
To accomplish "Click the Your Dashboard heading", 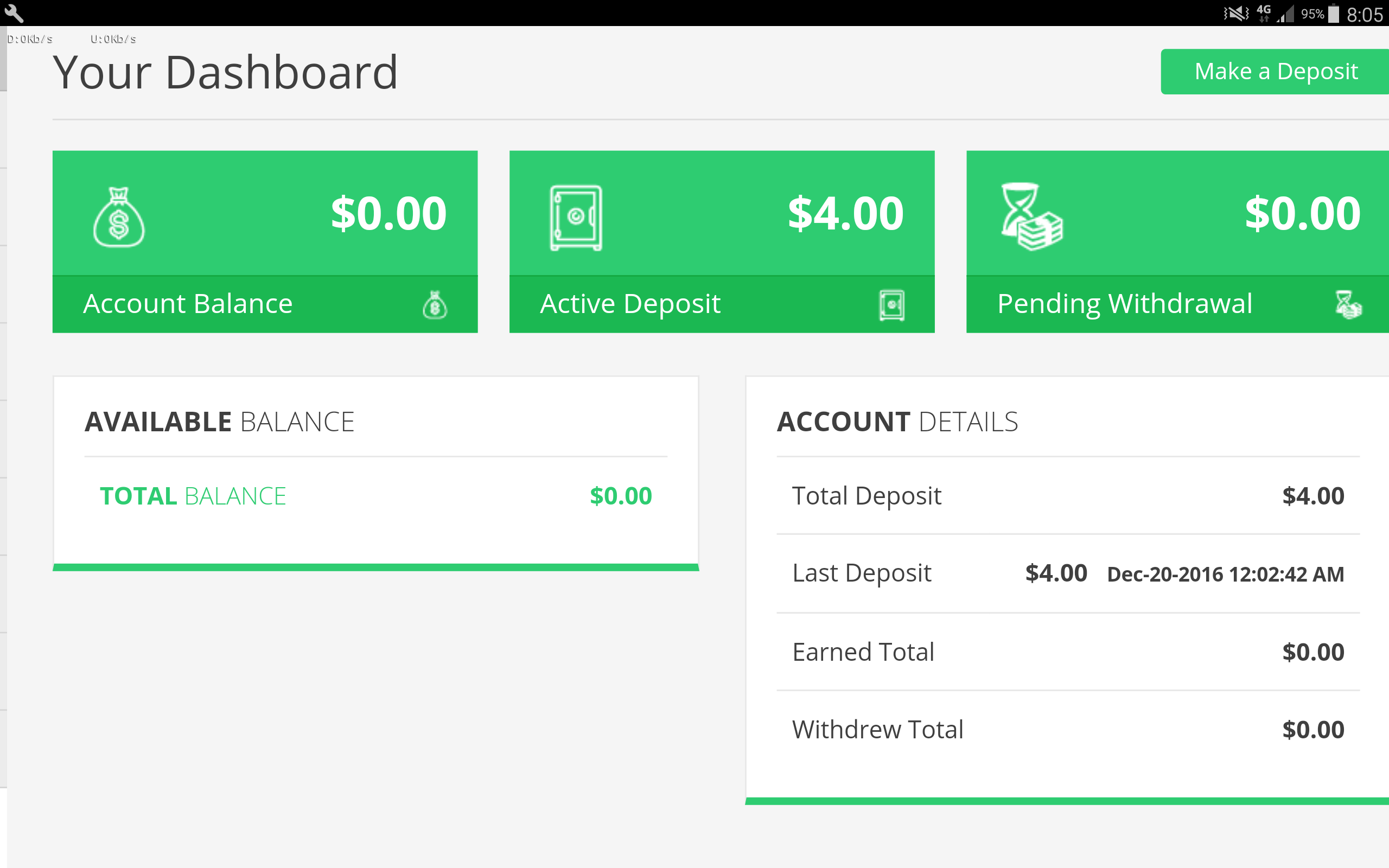I will pos(225,73).
